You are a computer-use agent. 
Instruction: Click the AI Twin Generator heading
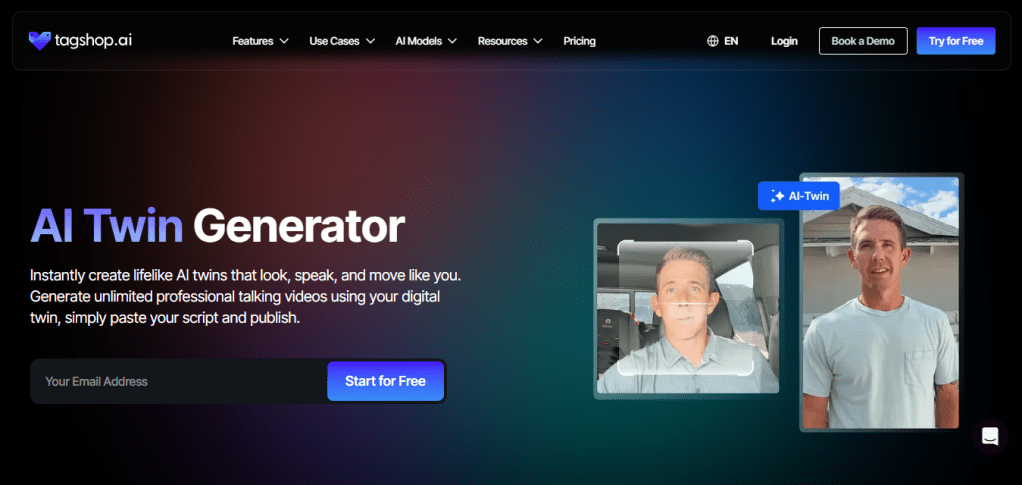click(218, 227)
